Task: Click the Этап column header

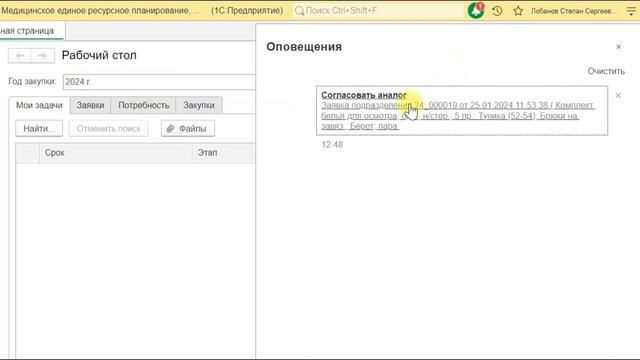Action: (224, 153)
